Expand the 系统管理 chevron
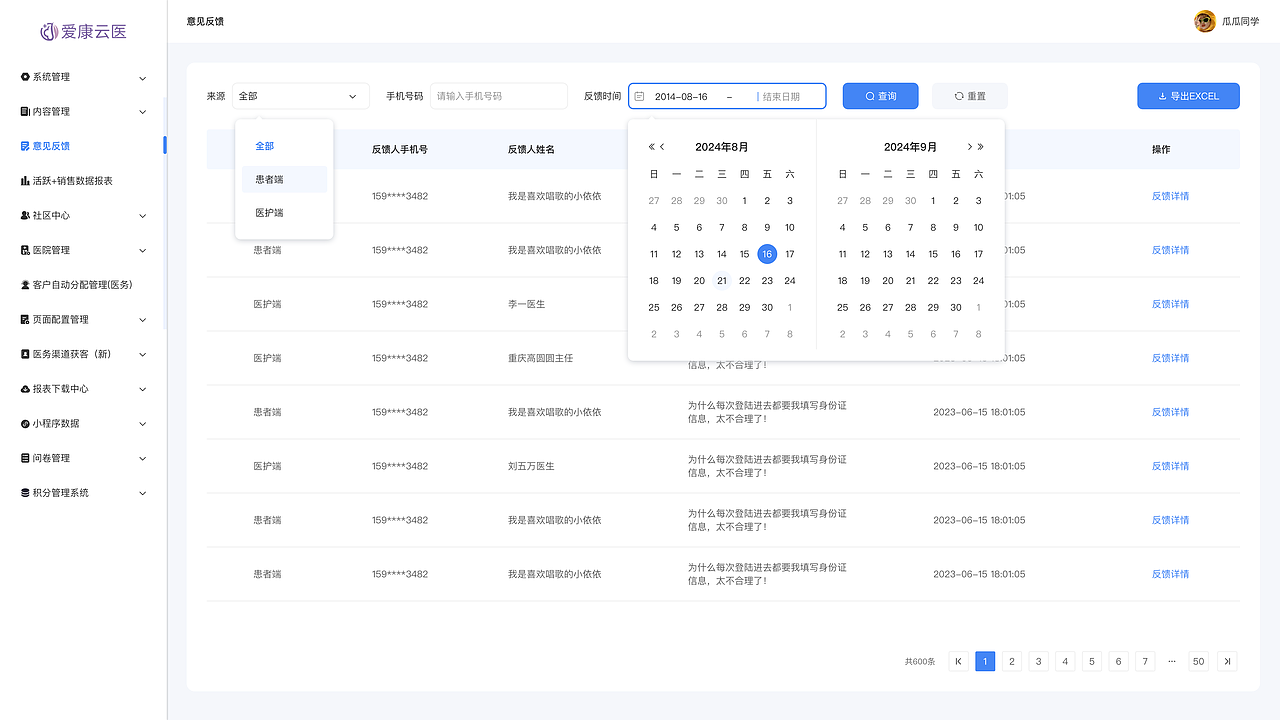This screenshot has width=1280, height=720. tap(142, 78)
